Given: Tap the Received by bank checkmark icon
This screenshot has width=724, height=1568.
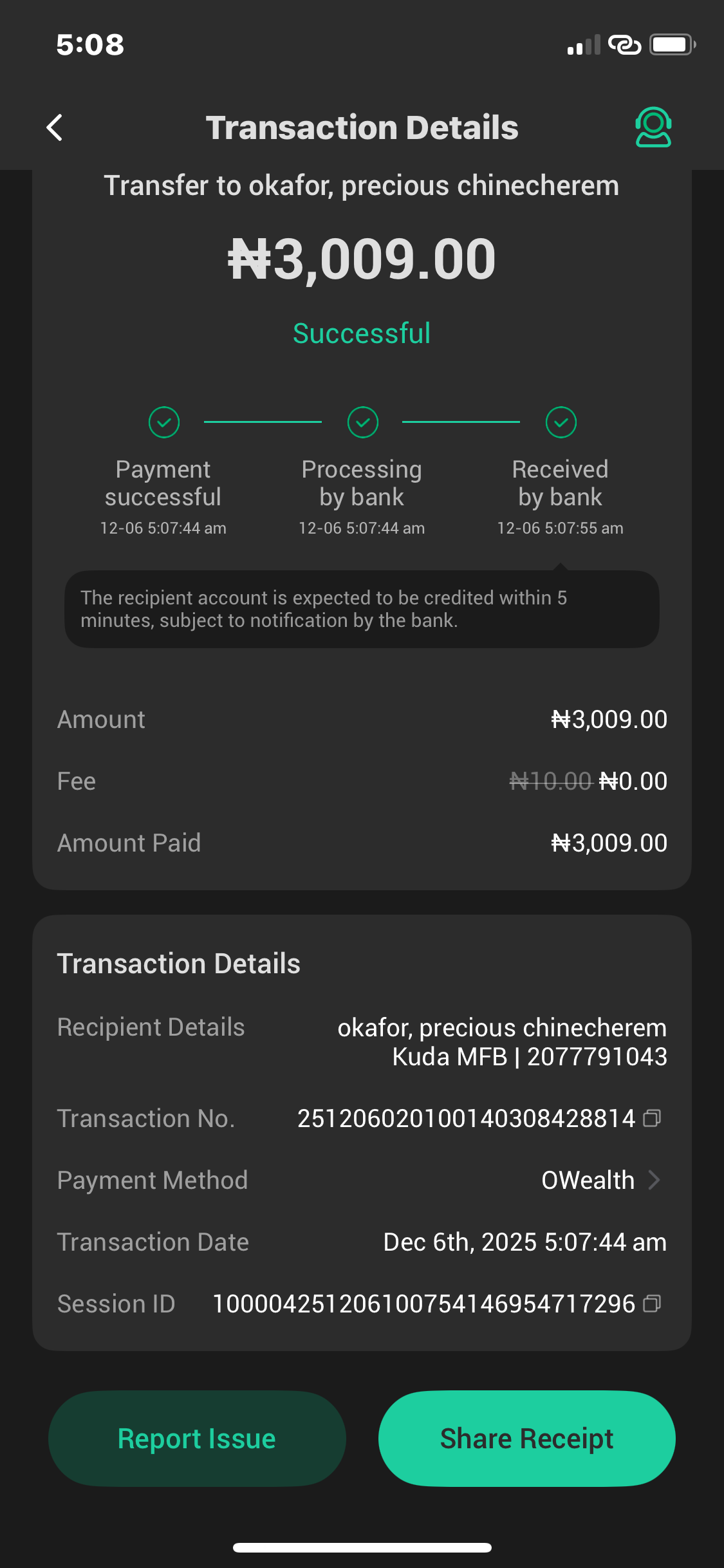Looking at the screenshot, I should (x=561, y=422).
